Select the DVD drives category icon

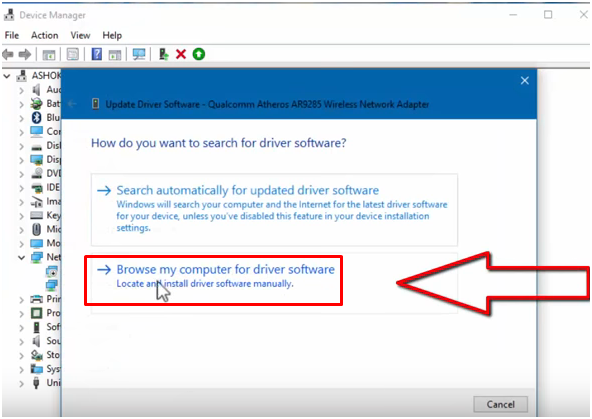click(37, 173)
